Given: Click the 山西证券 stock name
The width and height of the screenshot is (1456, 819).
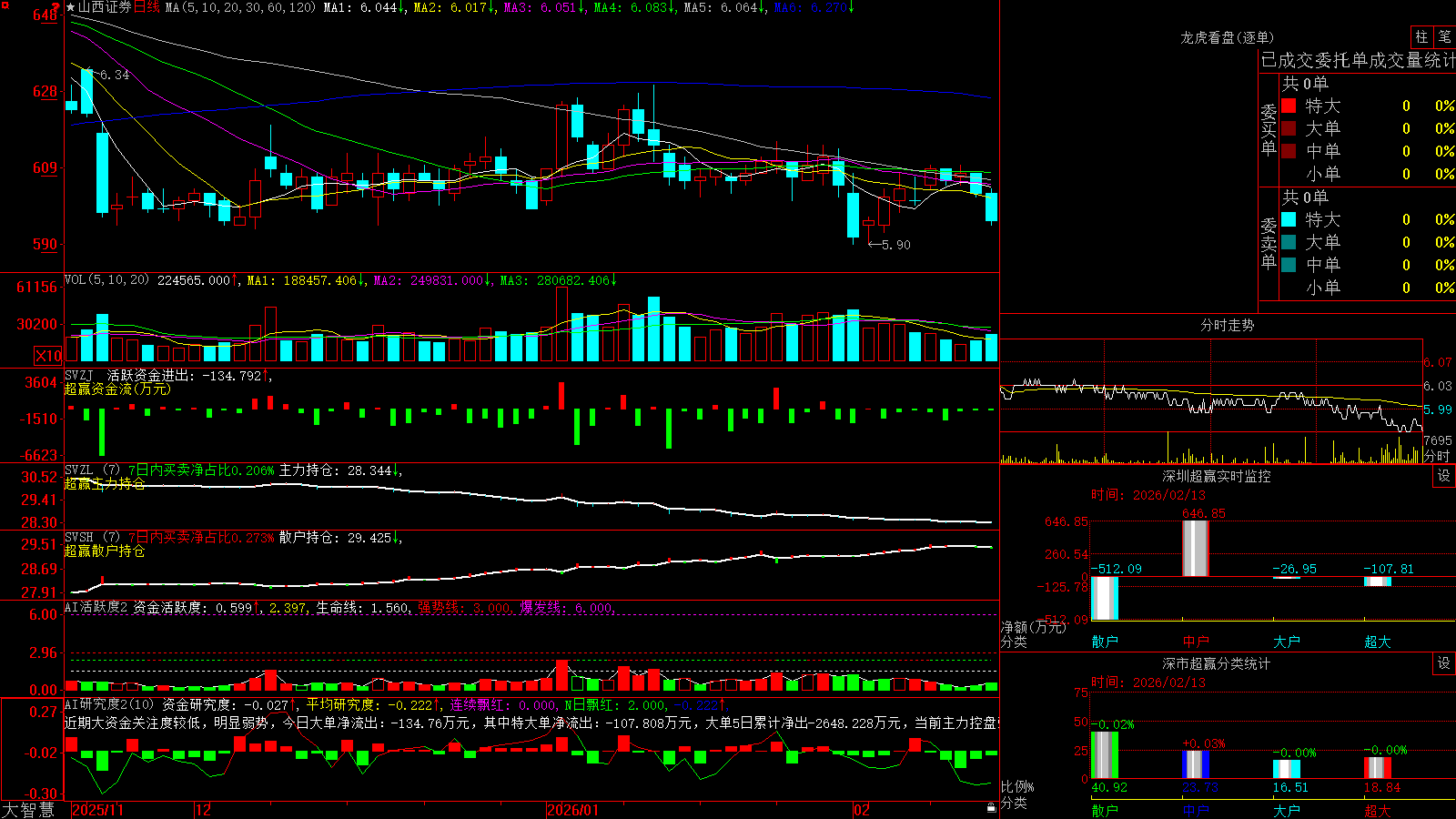Looking at the screenshot, I should 105,7.
